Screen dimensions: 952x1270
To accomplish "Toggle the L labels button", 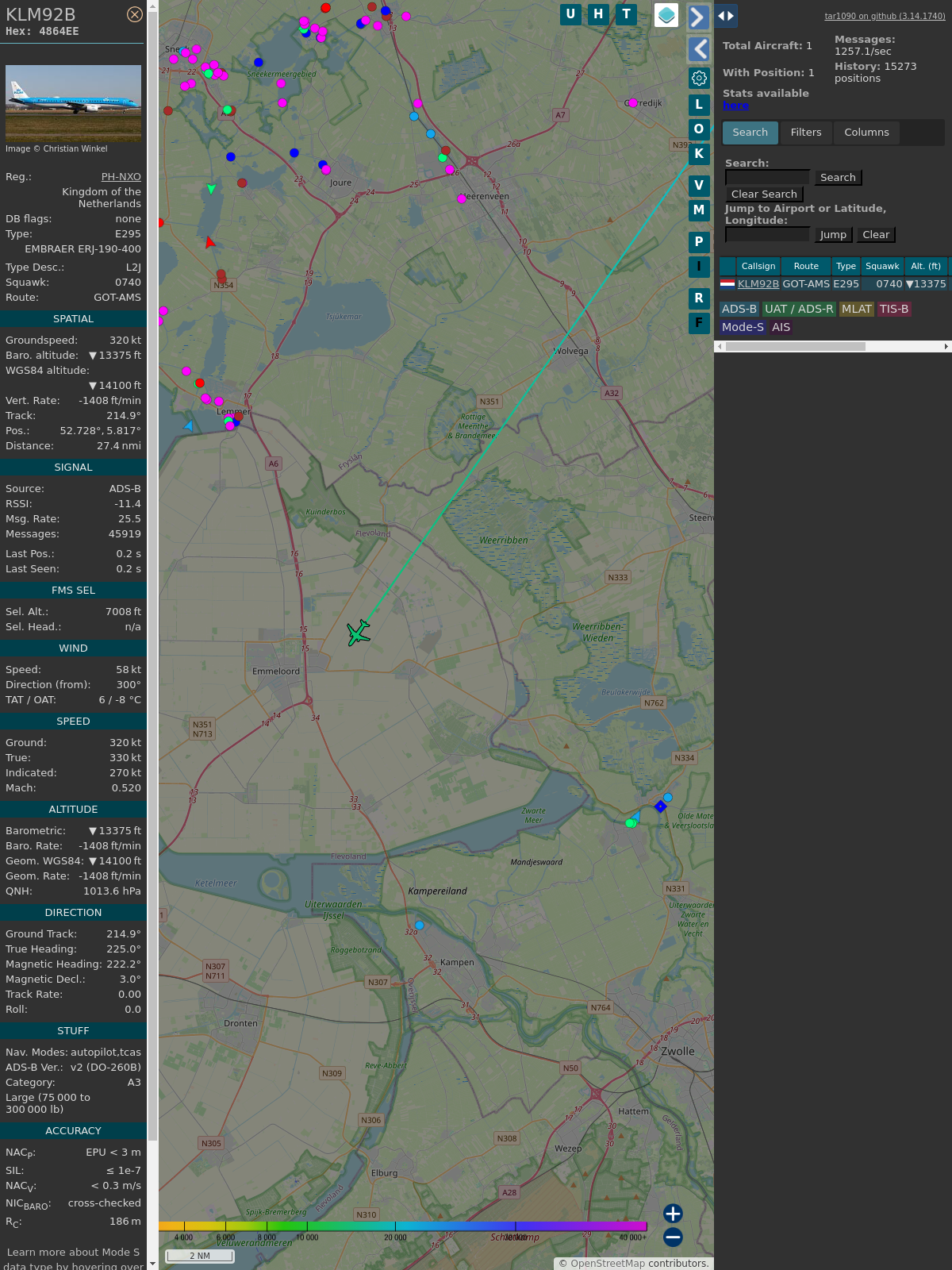I will click(699, 104).
